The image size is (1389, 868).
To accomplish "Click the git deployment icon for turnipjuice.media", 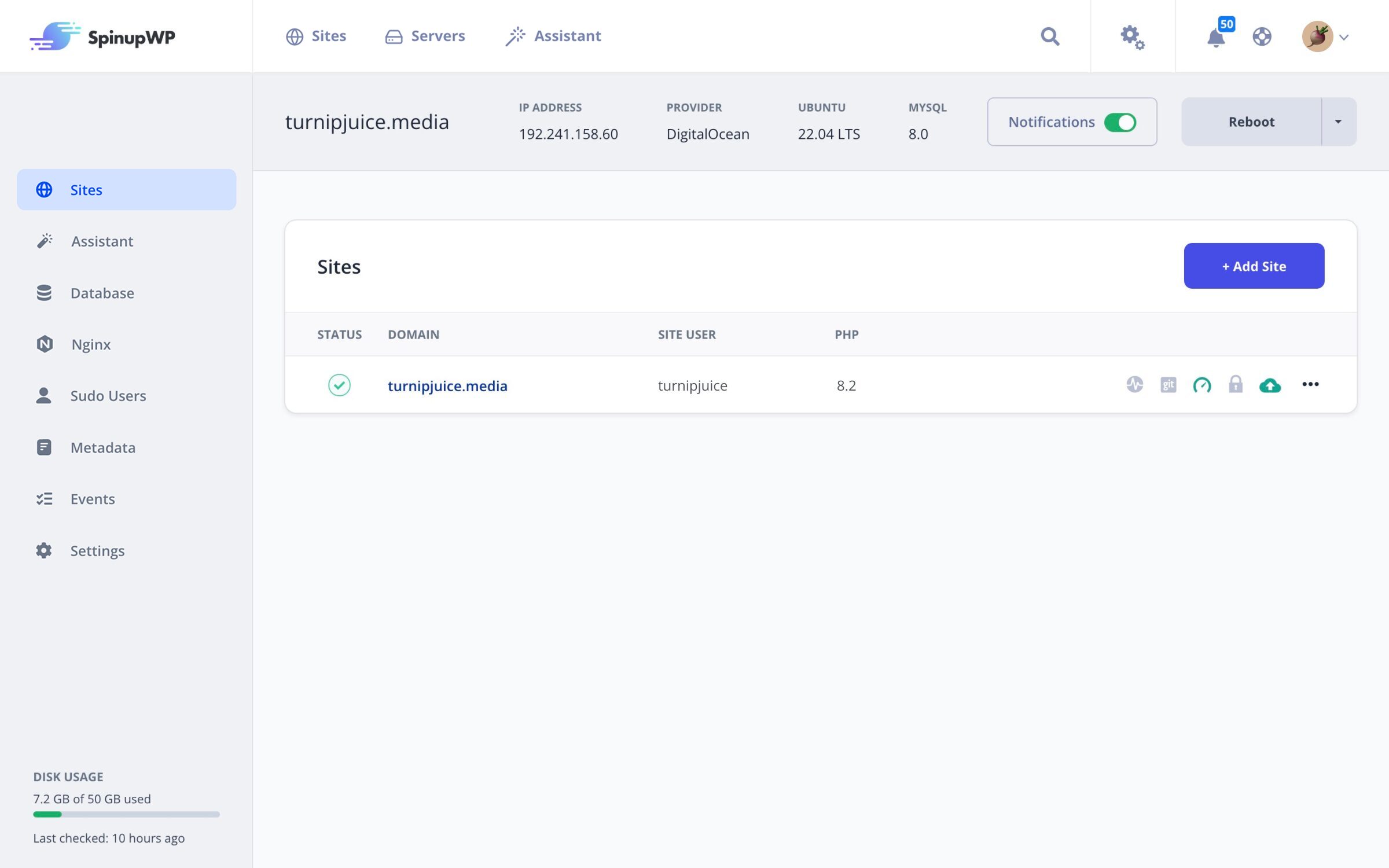I will click(1168, 384).
